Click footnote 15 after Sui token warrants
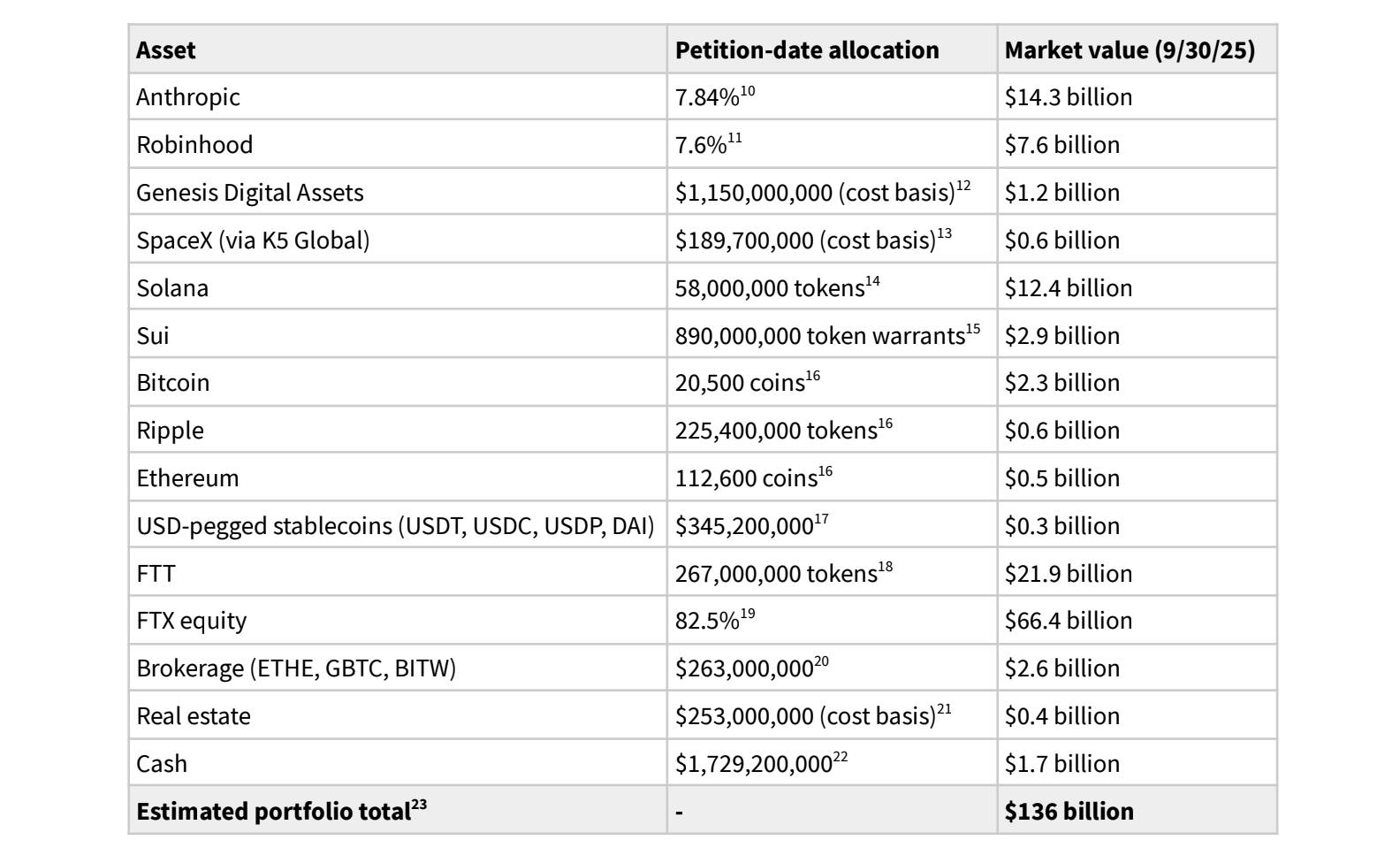The width and height of the screenshot is (1400, 863). point(973,330)
